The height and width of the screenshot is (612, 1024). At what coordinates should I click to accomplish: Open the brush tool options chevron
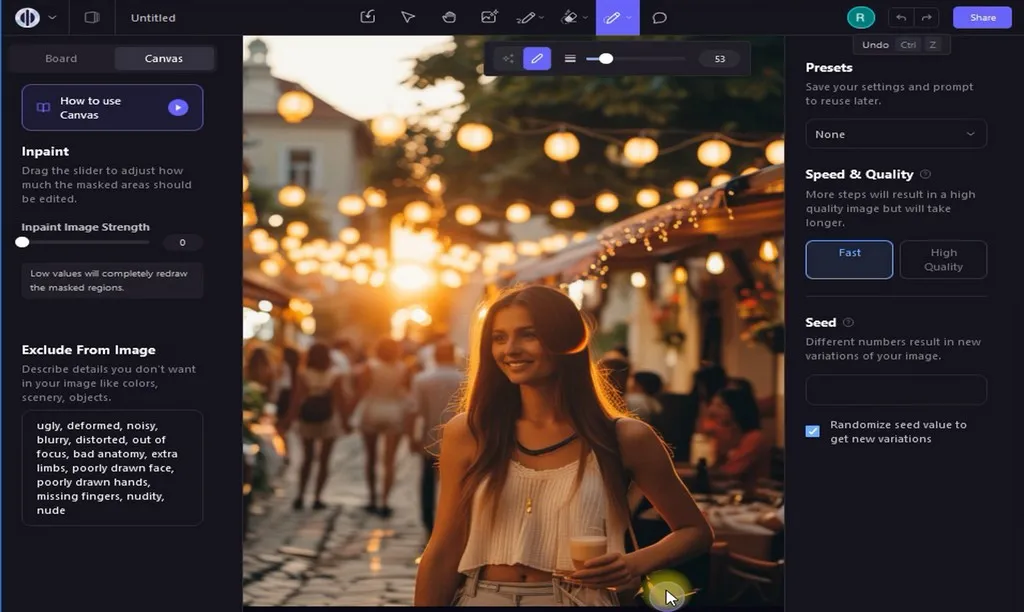tap(631, 17)
